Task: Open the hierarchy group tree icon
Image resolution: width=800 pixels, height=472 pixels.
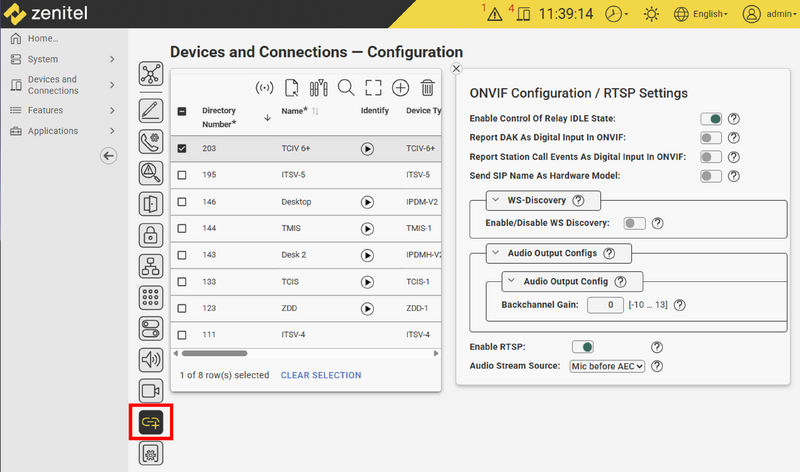Action: [151, 266]
